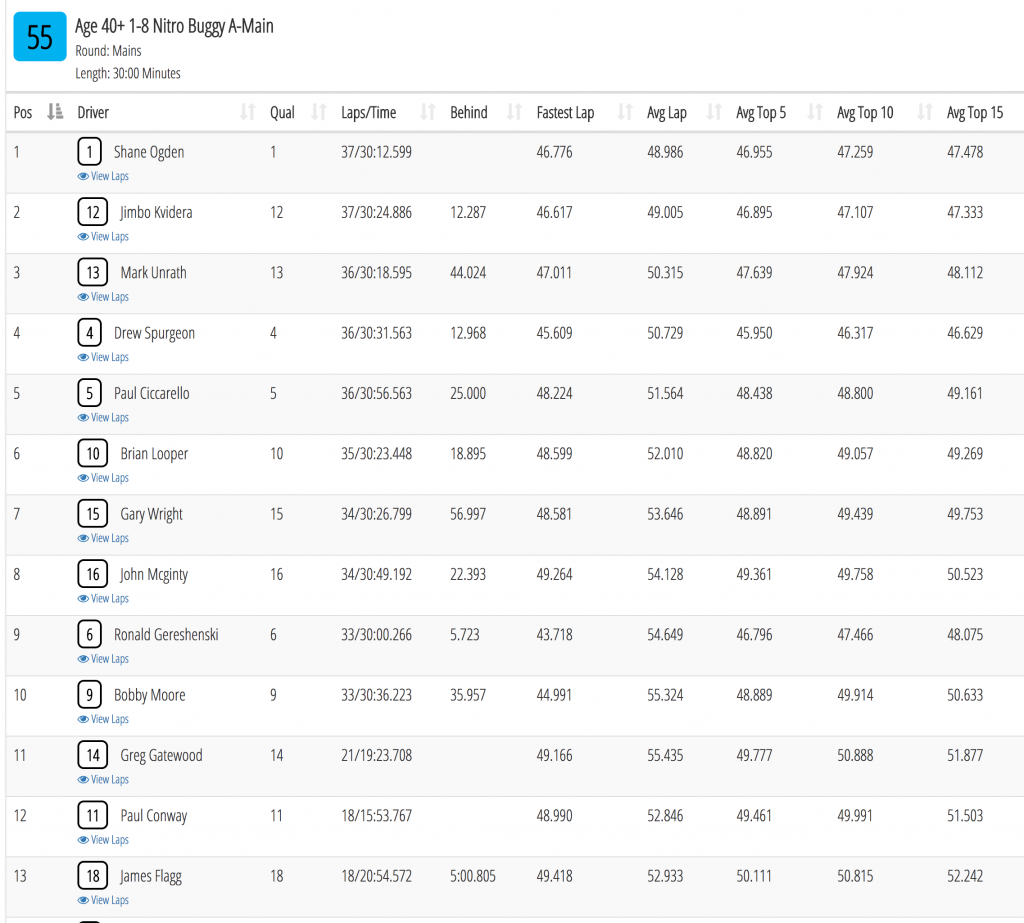Sort by Laps/Time column arrows
The height and width of the screenshot is (923, 1024).
pyautogui.click(x=428, y=112)
